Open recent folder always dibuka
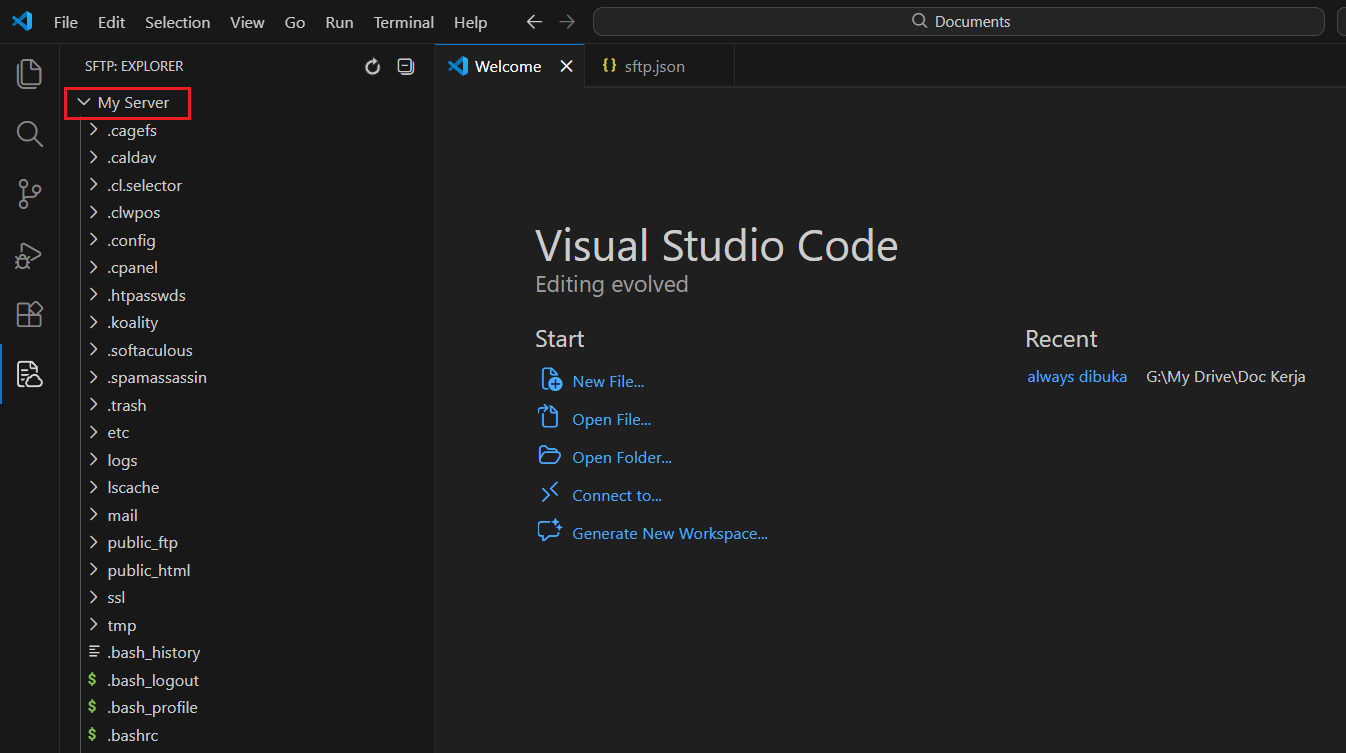 pos(1076,377)
